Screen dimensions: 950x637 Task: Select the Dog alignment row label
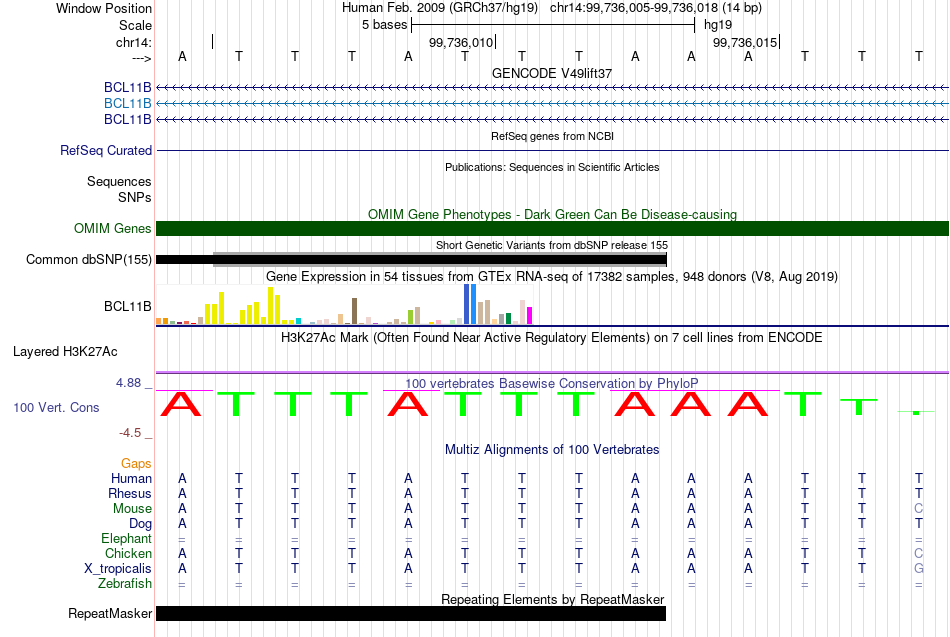pos(140,524)
